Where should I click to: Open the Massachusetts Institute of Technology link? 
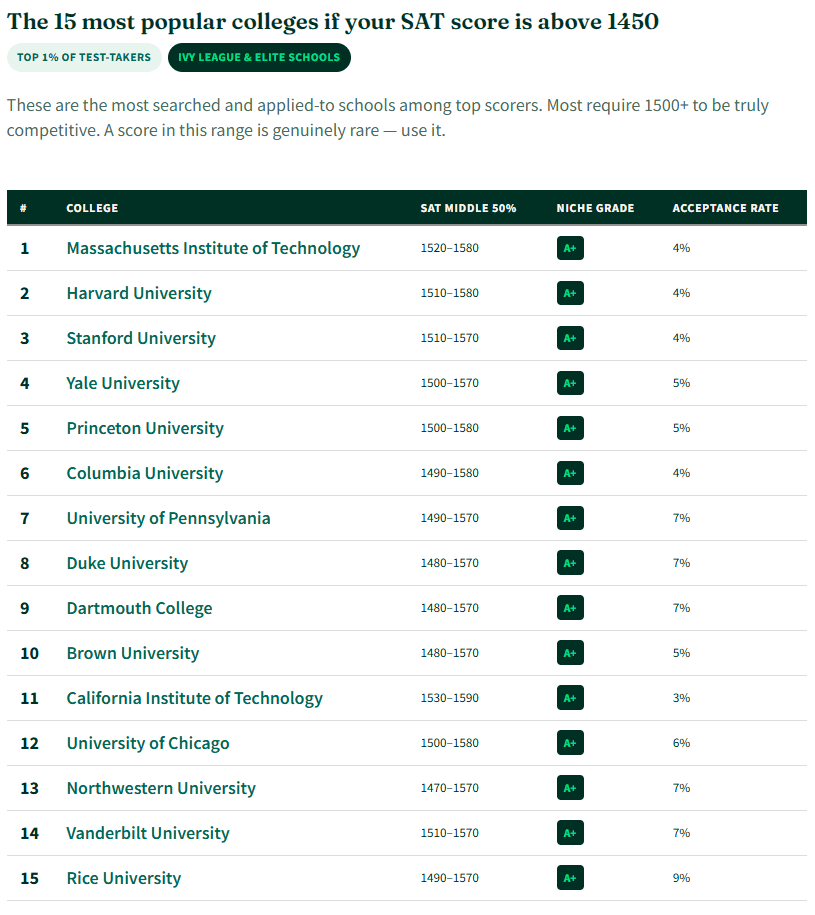pyautogui.click(x=213, y=249)
